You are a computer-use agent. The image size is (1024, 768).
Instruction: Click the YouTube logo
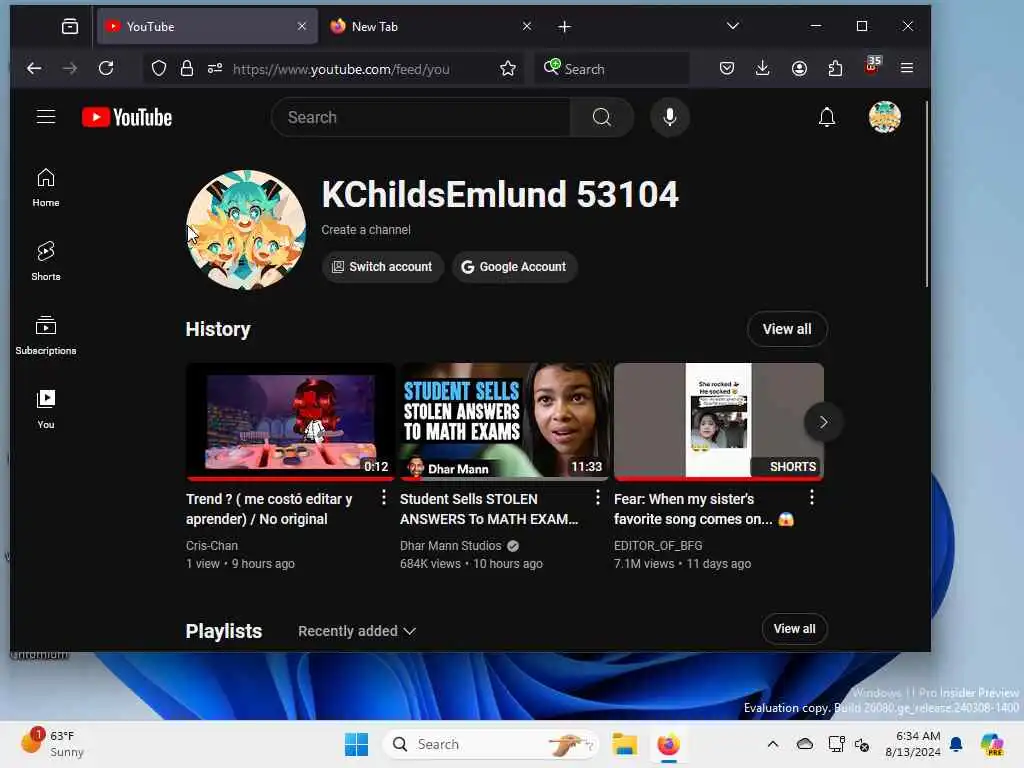[x=127, y=118]
